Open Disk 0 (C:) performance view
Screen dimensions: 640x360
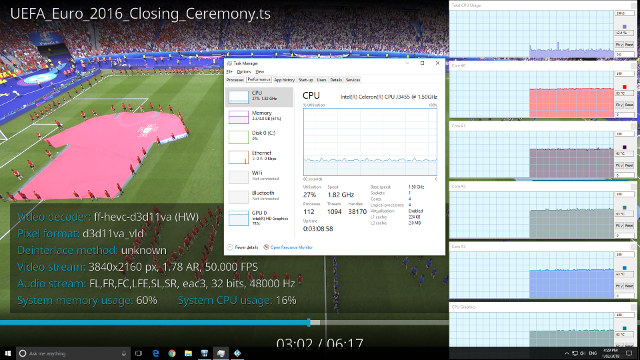(259, 137)
